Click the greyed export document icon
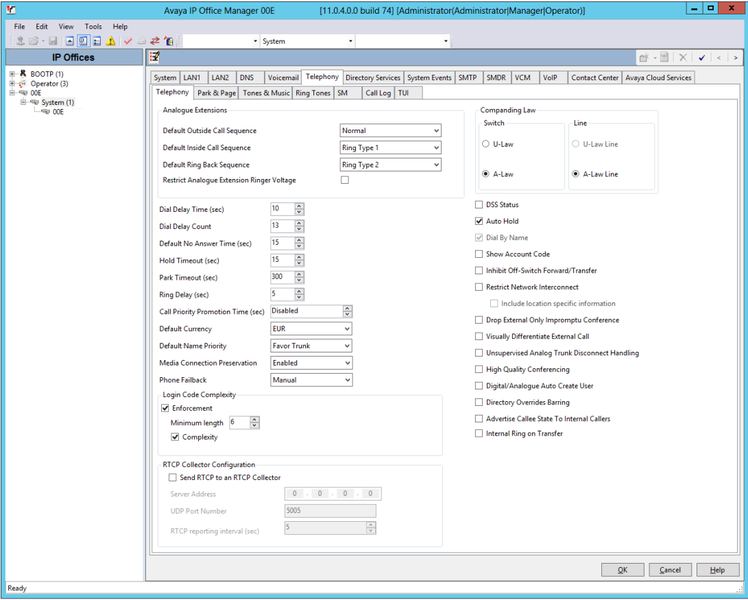 pos(664,57)
